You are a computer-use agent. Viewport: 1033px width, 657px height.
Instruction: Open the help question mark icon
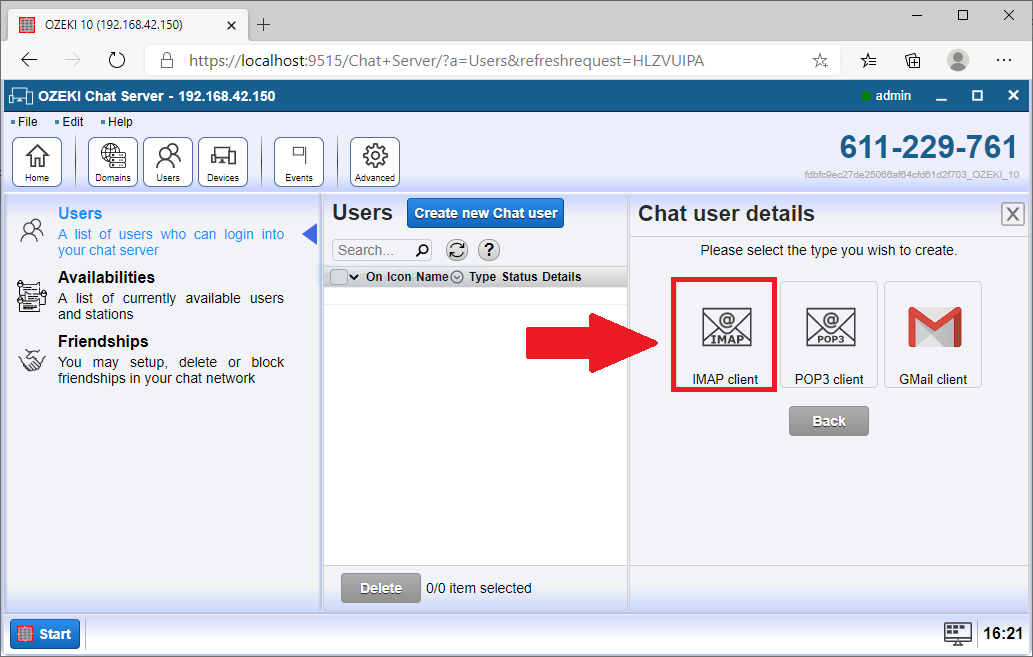(x=489, y=250)
